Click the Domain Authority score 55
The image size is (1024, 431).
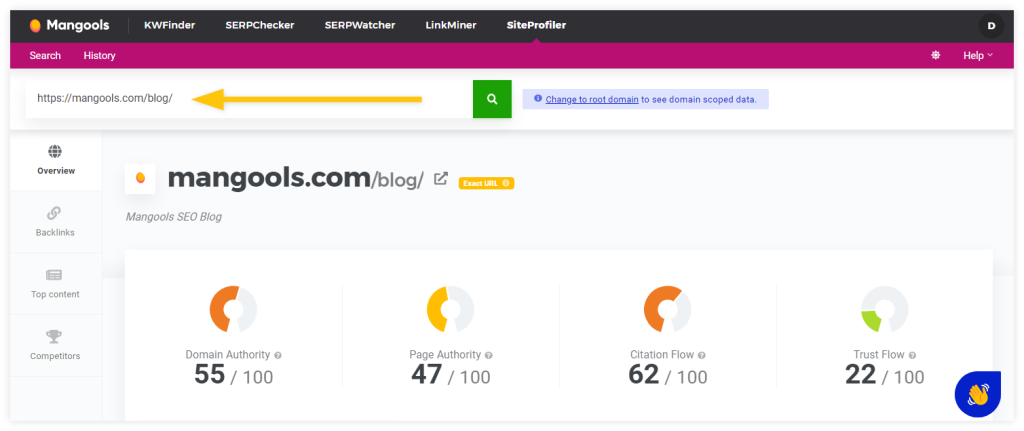(210, 375)
